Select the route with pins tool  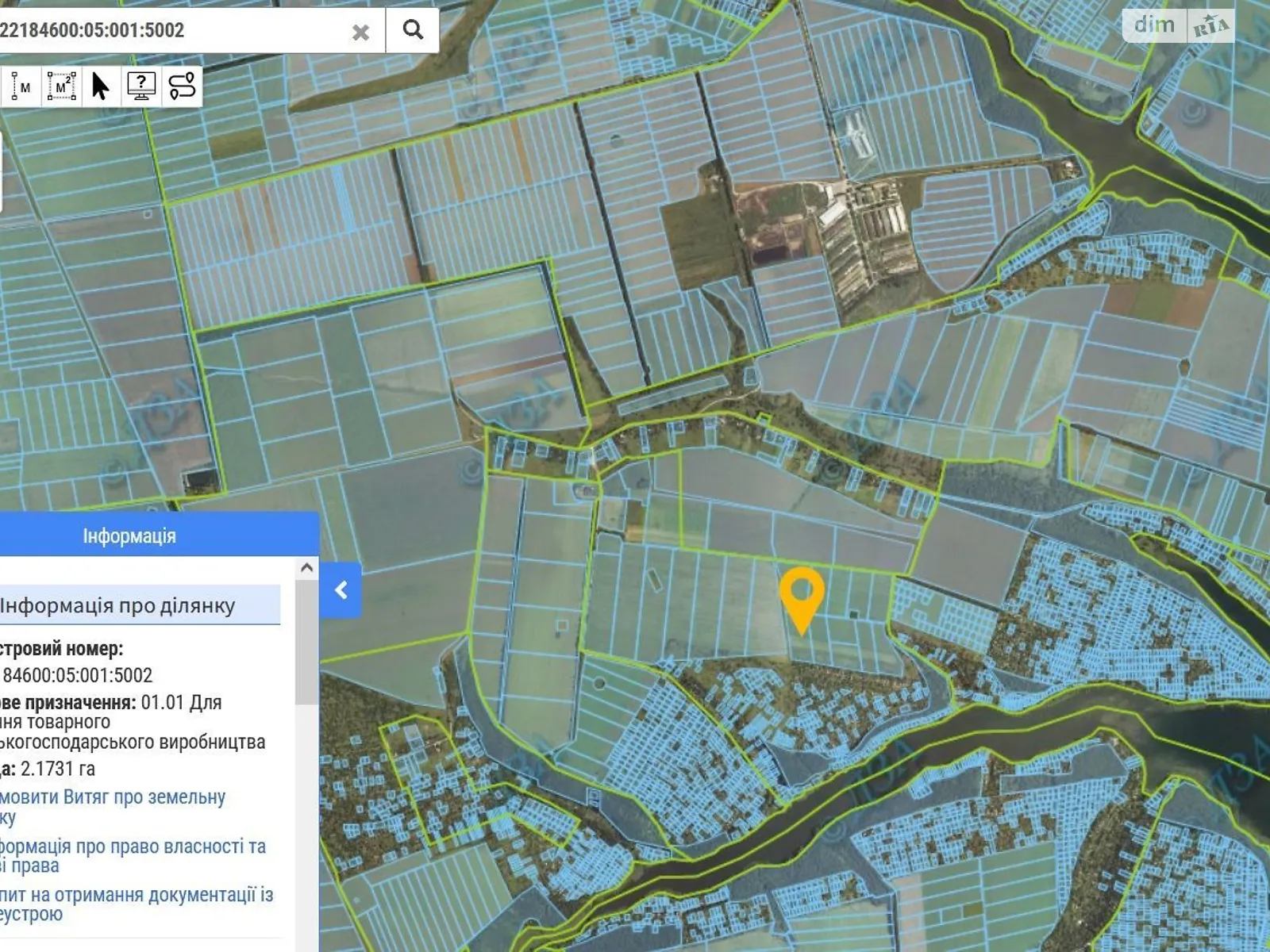coord(182,86)
